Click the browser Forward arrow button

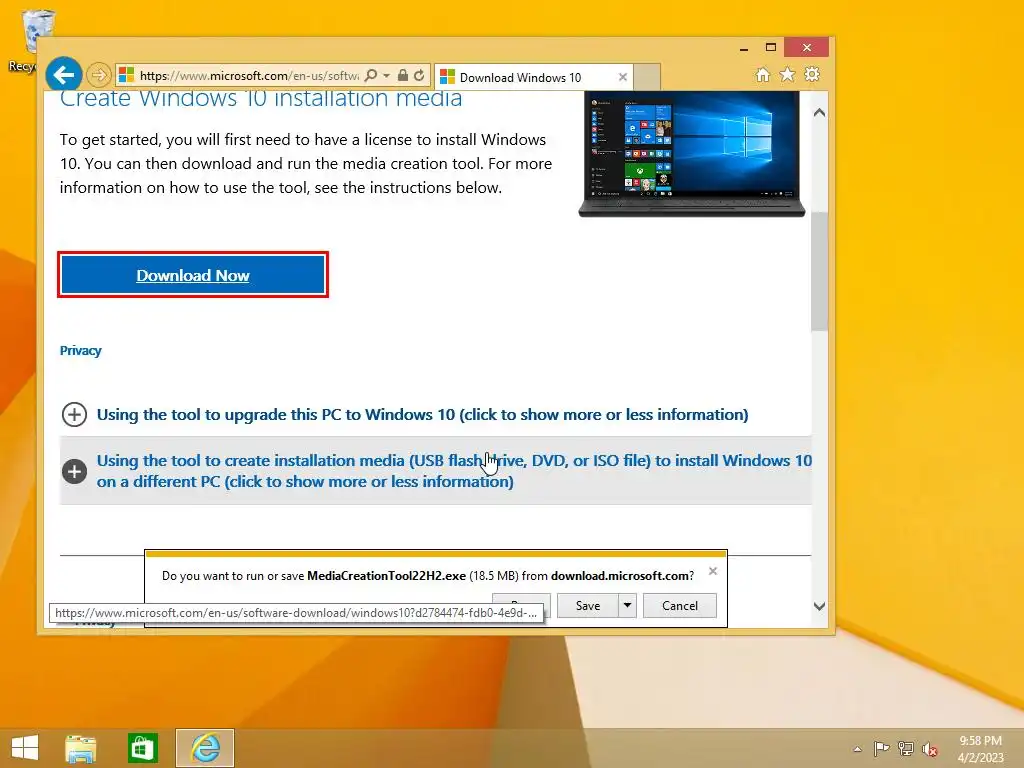point(99,75)
